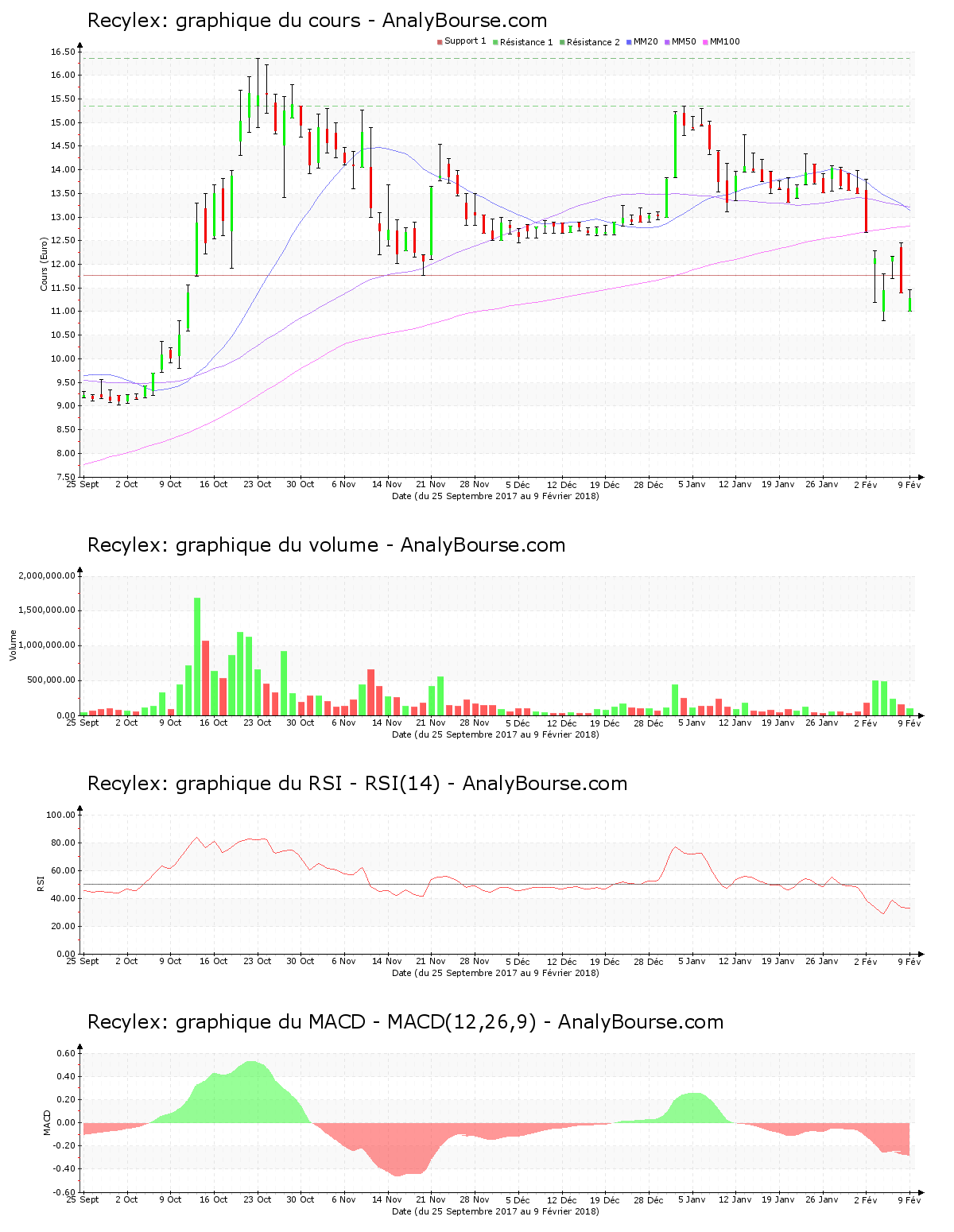Click '5 Janv' on the price chart axis
The width and height of the screenshot is (954, 1232).
coord(691,484)
